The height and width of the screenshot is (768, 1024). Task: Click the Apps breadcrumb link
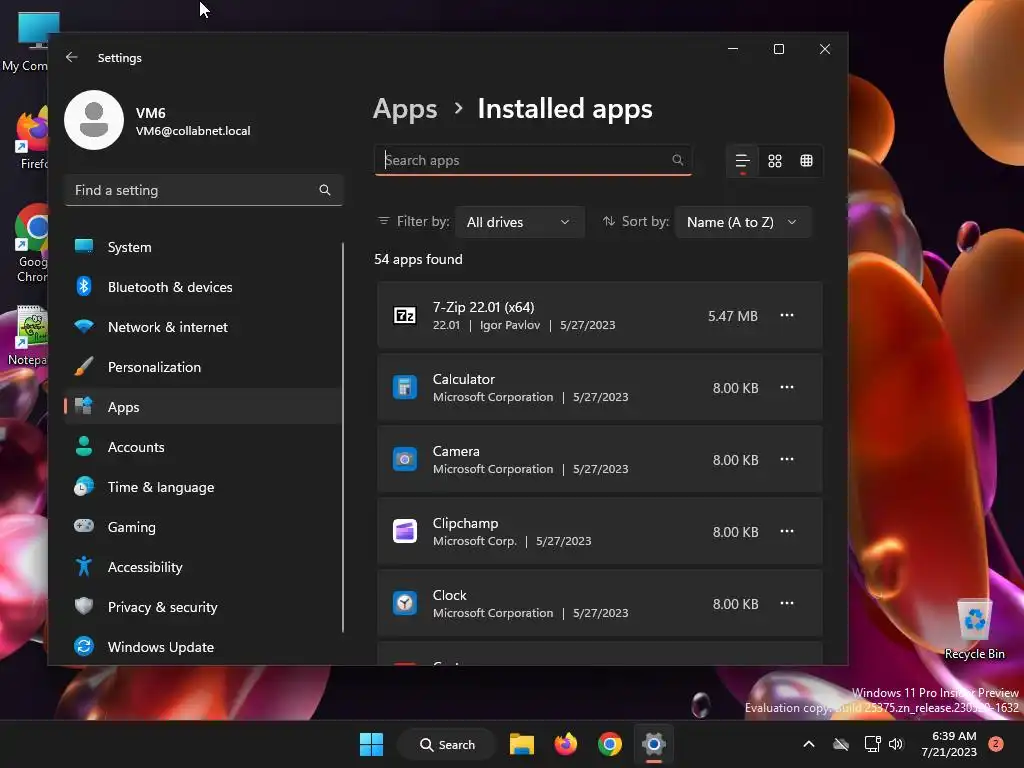pyautogui.click(x=405, y=109)
